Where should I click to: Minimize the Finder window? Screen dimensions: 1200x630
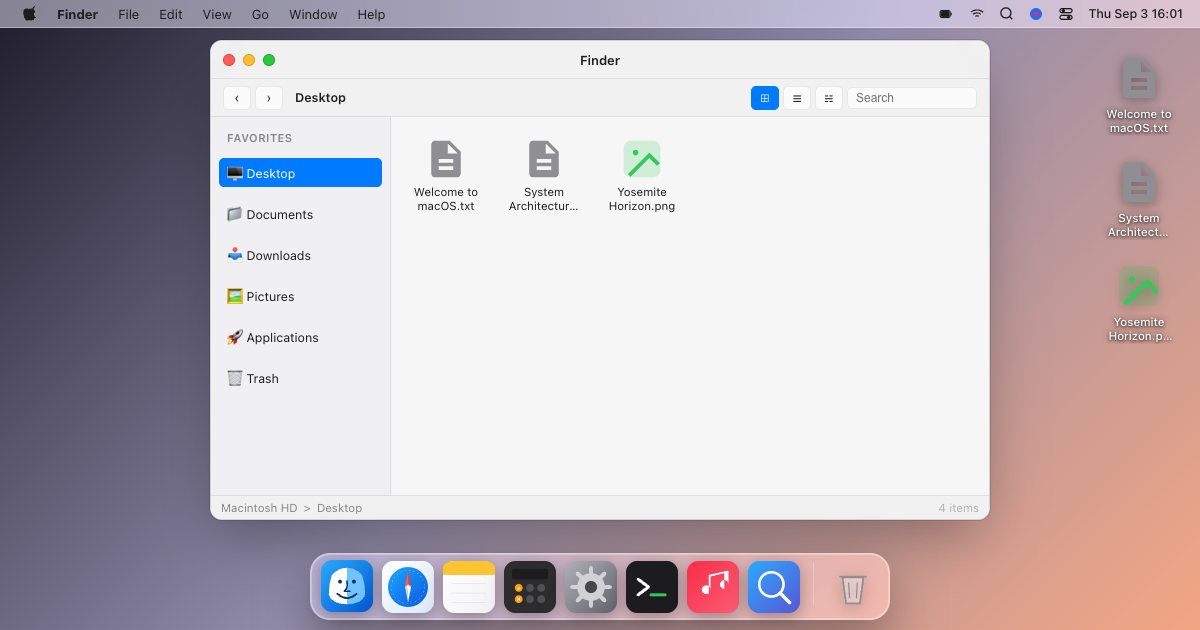tap(249, 60)
